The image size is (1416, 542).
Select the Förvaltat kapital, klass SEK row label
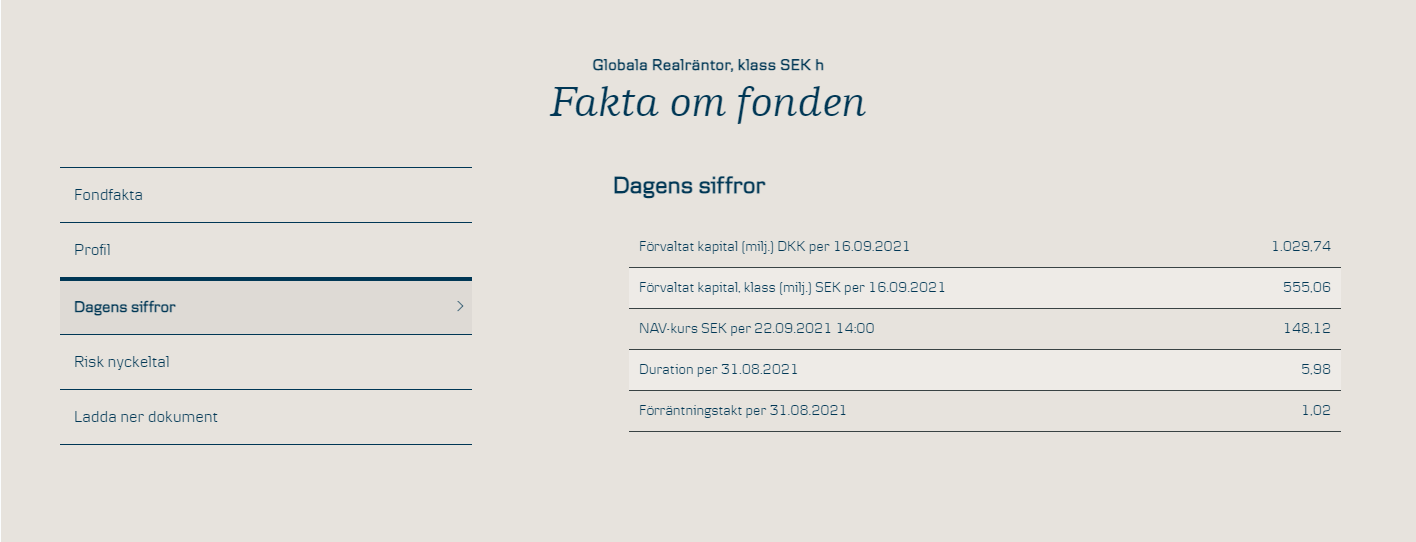[792, 287]
